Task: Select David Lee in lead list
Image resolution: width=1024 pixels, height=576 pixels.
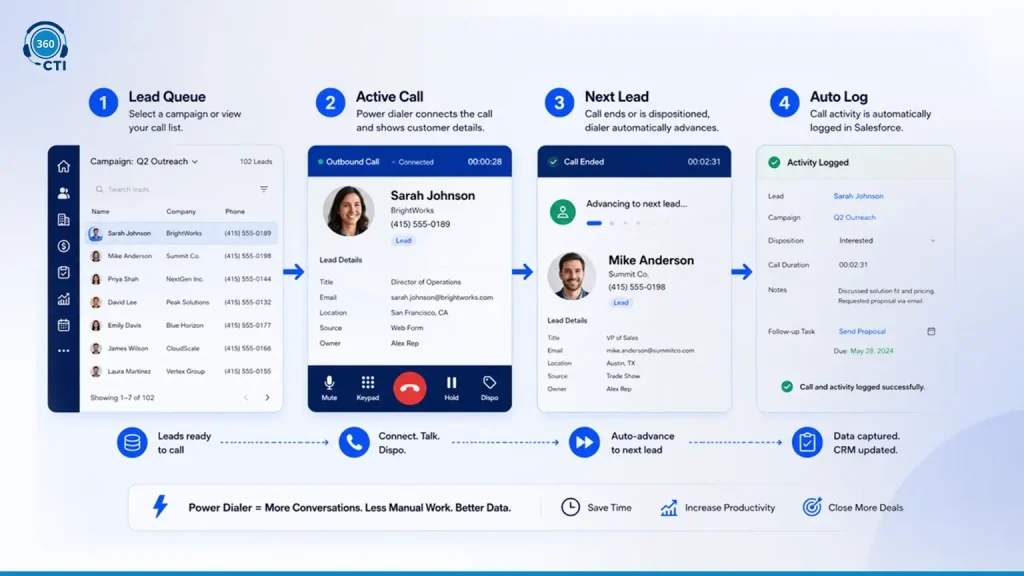Action: click(181, 302)
